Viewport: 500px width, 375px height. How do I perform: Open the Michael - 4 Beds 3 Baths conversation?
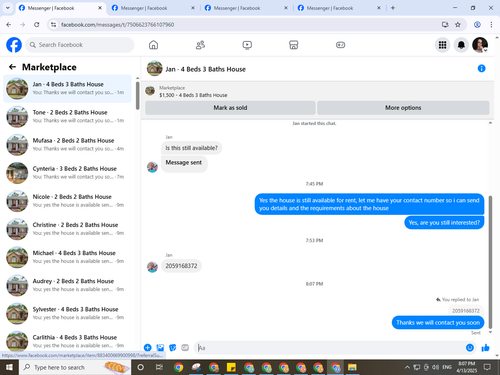pos(68,257)
